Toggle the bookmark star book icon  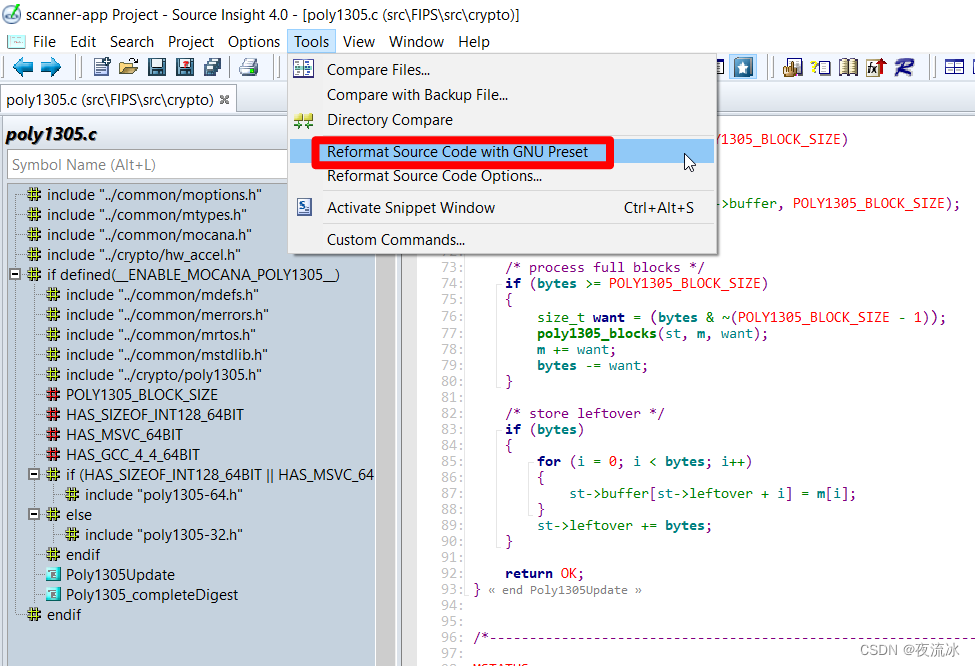(x=743, y=67)
